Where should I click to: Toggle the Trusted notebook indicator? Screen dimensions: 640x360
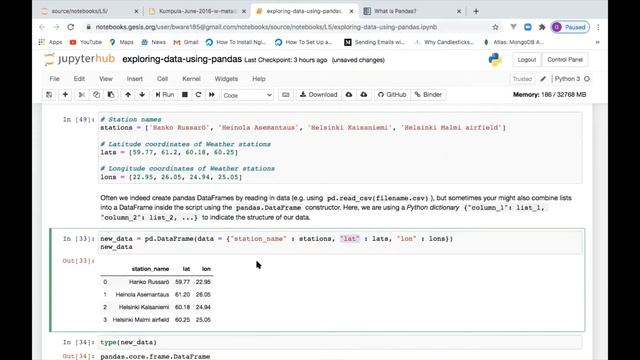pyautogui.click(x=522, y=79)
